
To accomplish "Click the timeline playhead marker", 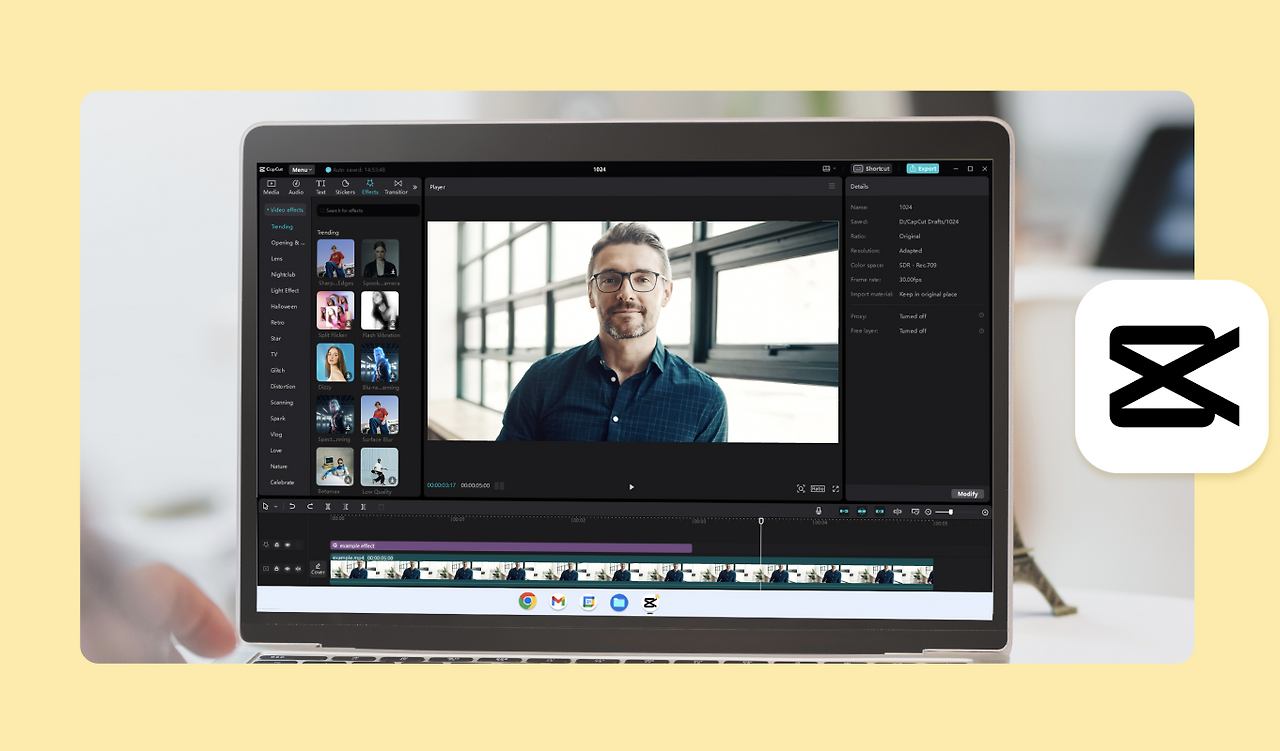I will (x=761, y=521).
